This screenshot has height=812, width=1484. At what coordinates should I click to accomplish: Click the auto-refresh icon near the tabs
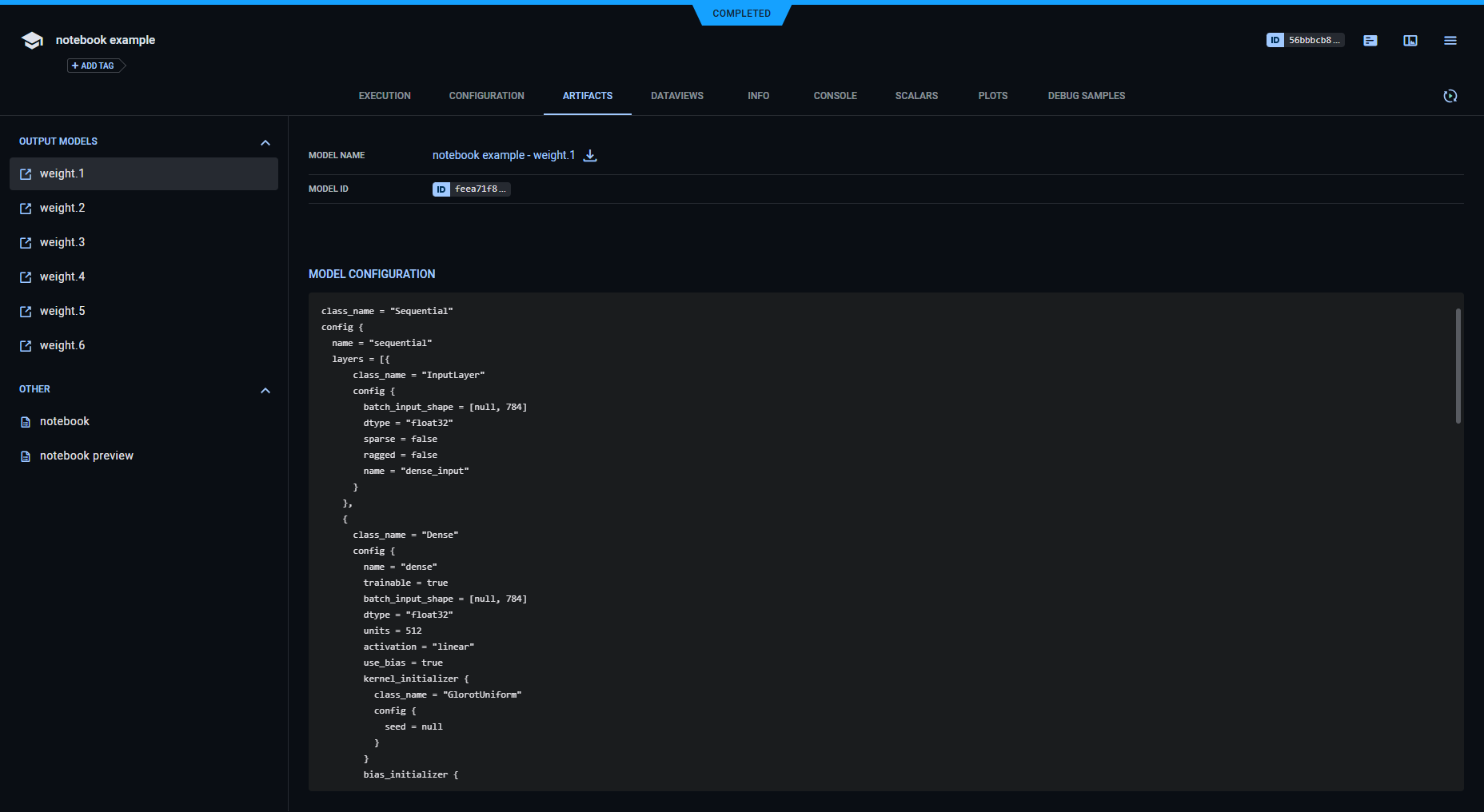pyautogui.click(x=1450, y=96)
